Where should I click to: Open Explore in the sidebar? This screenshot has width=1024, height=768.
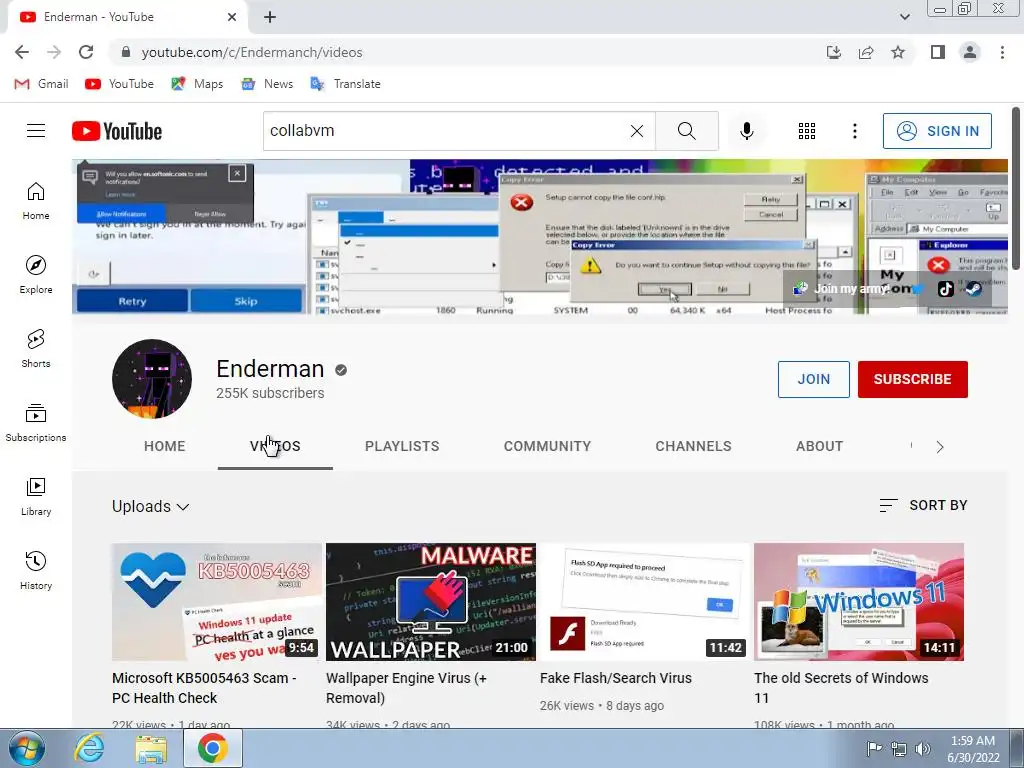tap(36, 275)
